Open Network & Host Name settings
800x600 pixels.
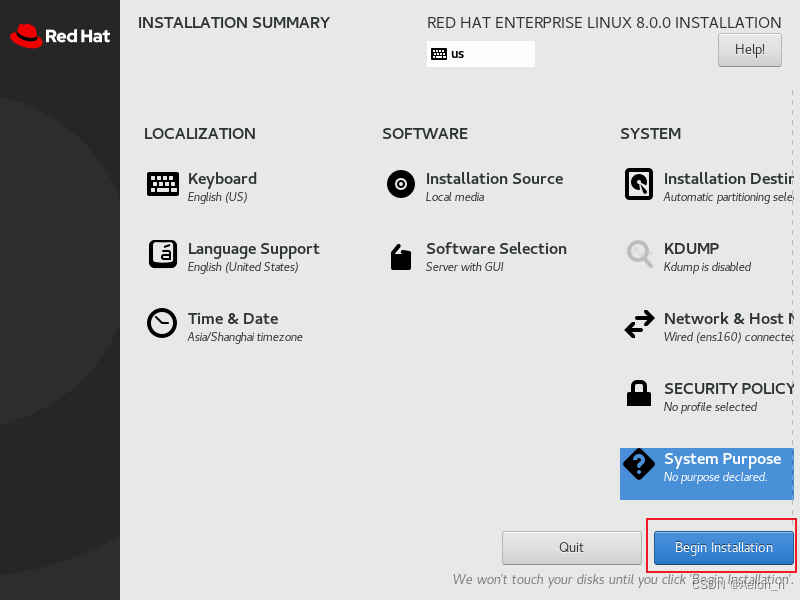click(729, 318)
